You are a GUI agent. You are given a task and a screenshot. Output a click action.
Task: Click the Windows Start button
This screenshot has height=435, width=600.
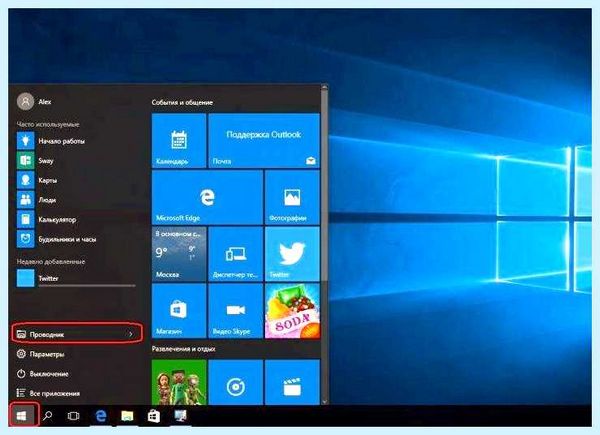pyautogui.click(x=22, y=415)
